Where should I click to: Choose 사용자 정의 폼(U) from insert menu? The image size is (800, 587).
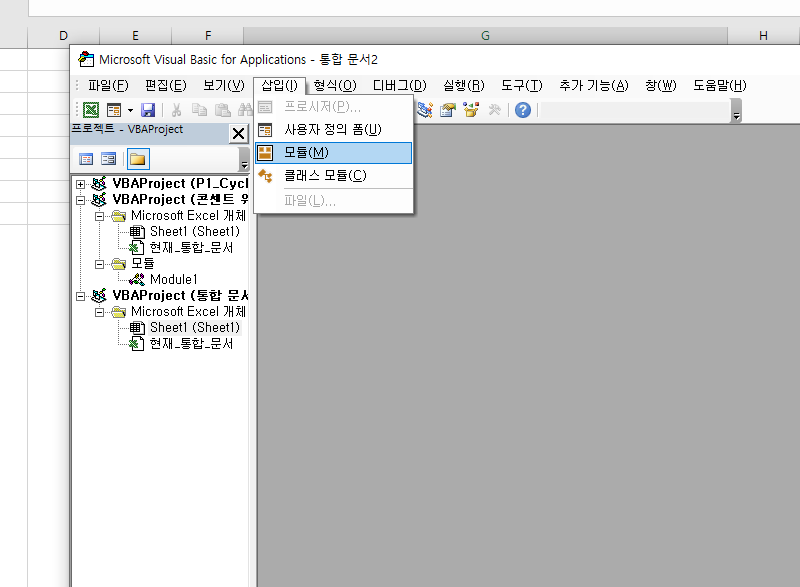point(334,130)
